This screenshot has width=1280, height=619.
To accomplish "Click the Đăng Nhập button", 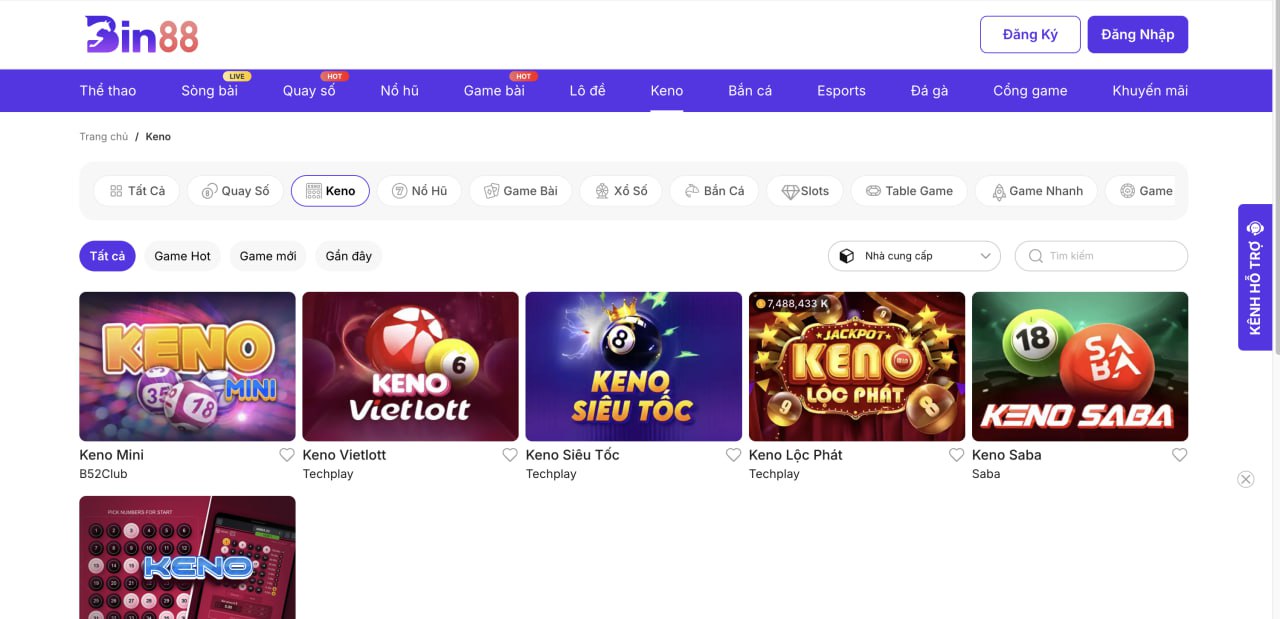I will [x=1138, y=34].
